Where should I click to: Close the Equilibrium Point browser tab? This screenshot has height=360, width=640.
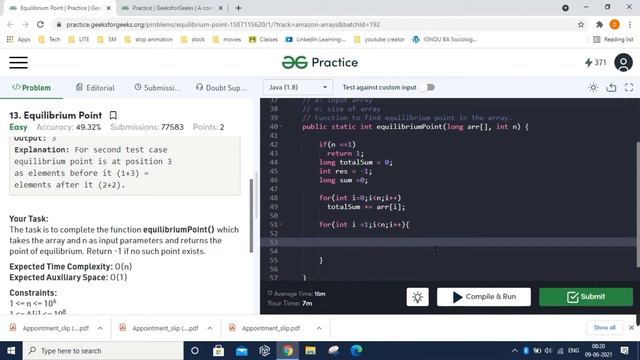pos(108,8)
